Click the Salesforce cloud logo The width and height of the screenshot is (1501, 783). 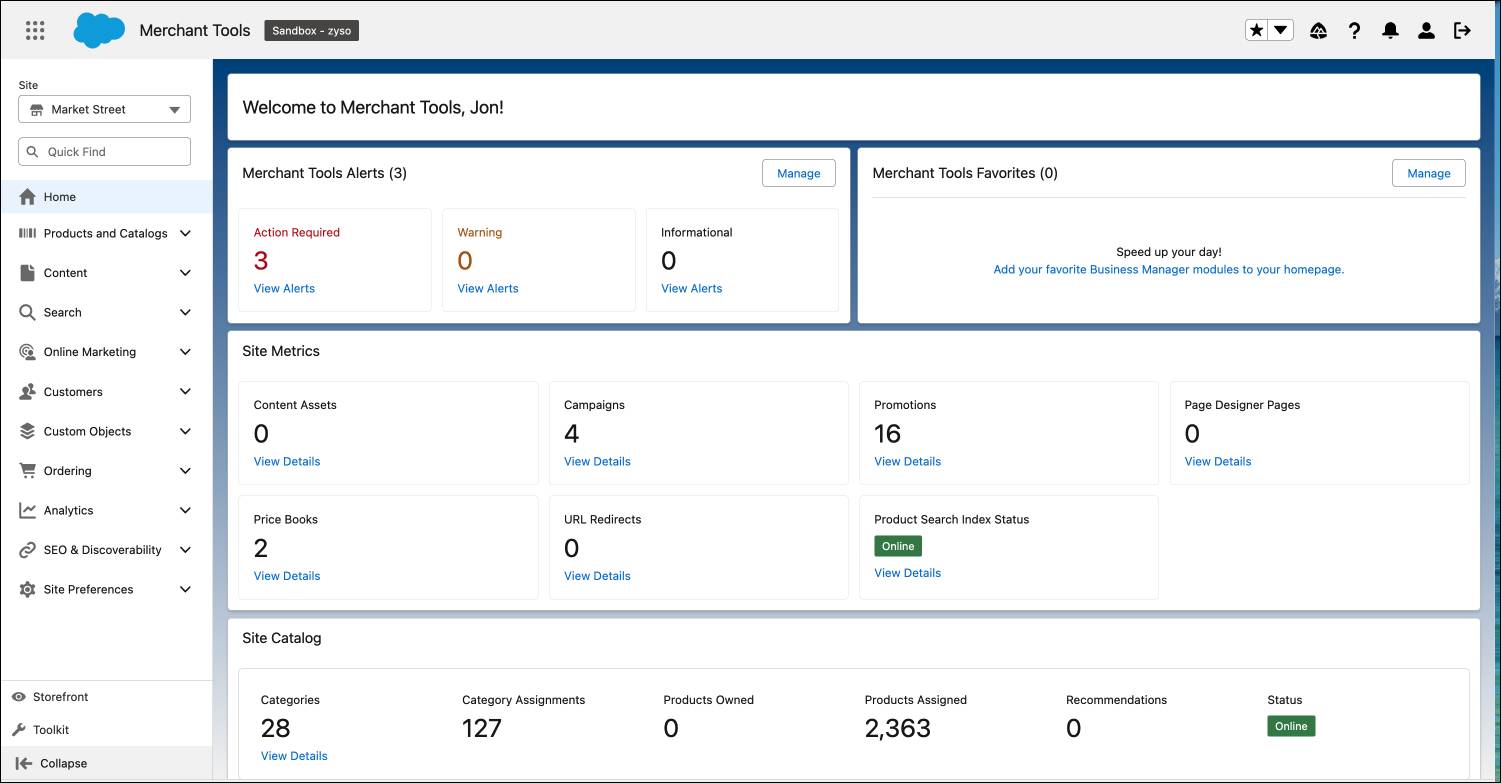click(99, 30)
